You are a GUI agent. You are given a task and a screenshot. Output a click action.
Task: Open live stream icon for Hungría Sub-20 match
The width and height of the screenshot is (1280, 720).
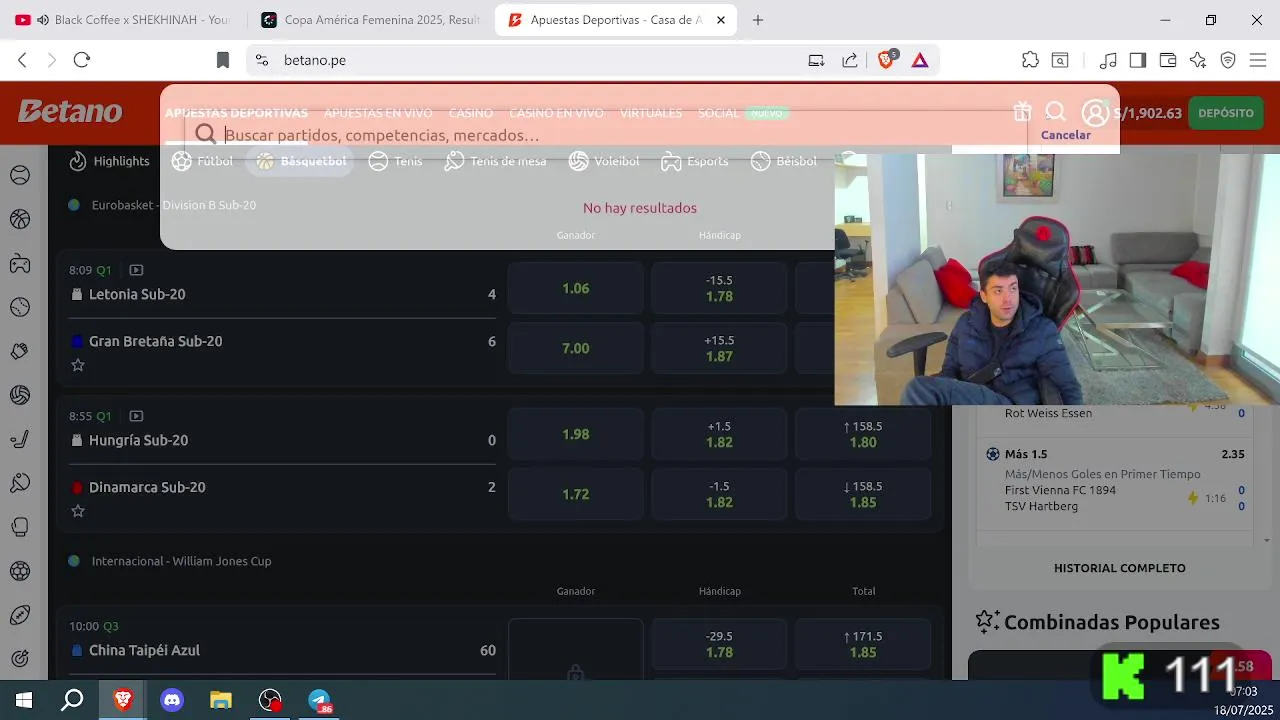tap(136, 416)
